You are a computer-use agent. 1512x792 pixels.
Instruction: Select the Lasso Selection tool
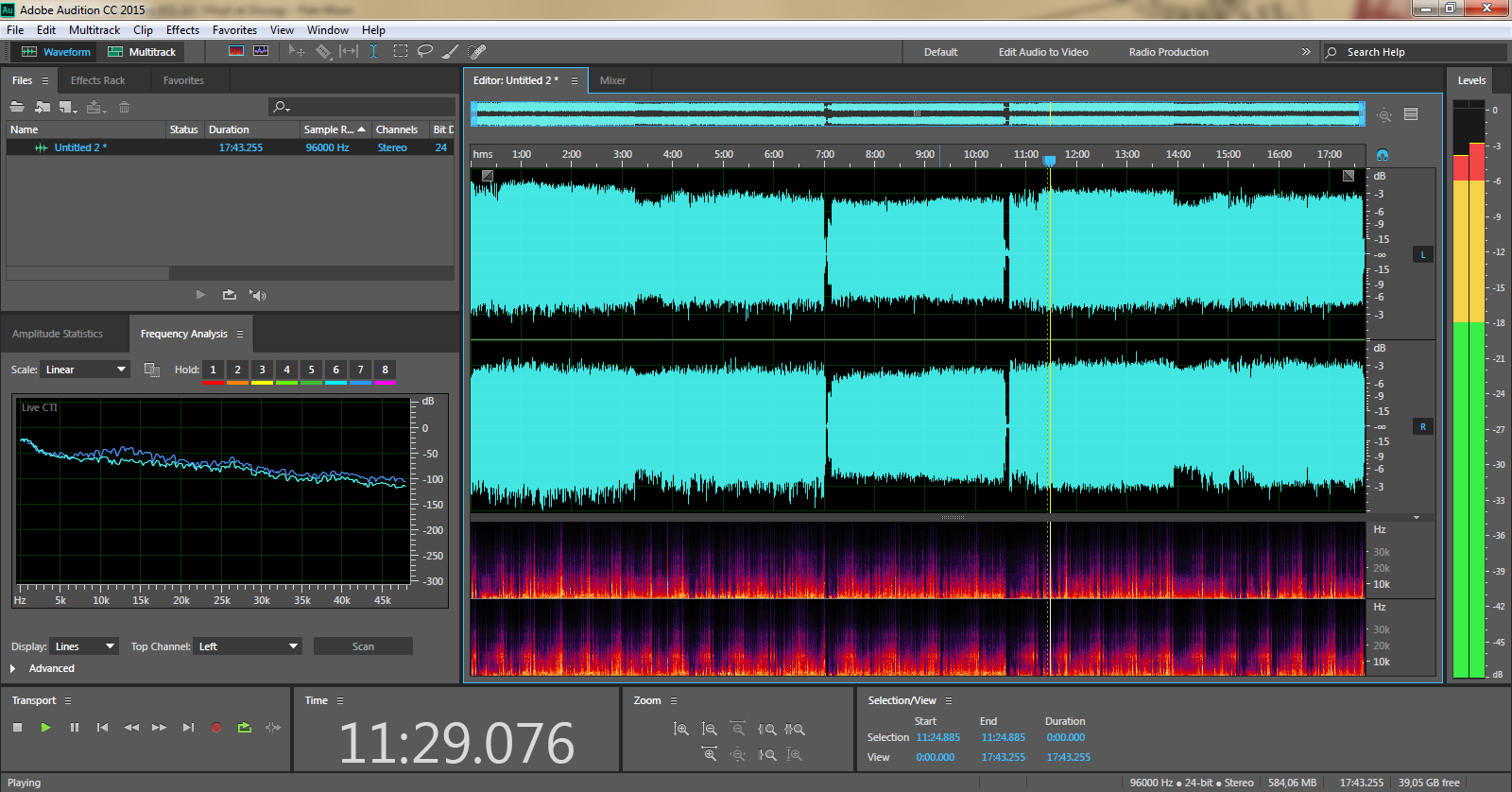pyautogui.click(x=425, y=51)
